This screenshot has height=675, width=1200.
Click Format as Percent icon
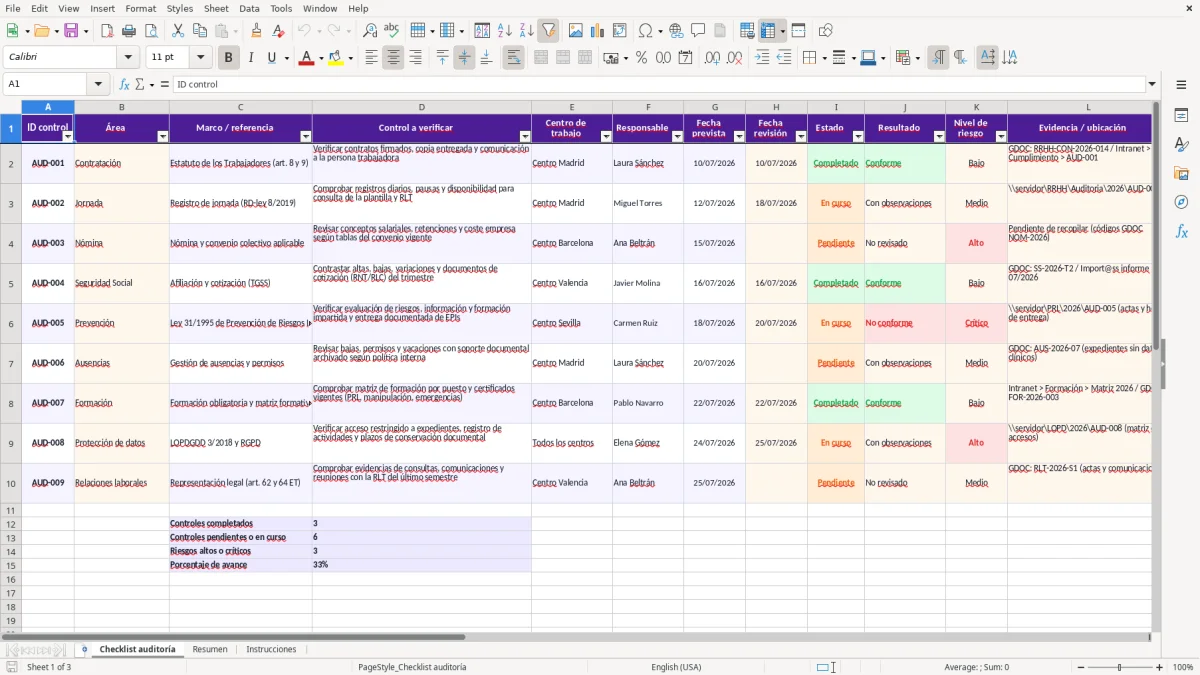641,58
